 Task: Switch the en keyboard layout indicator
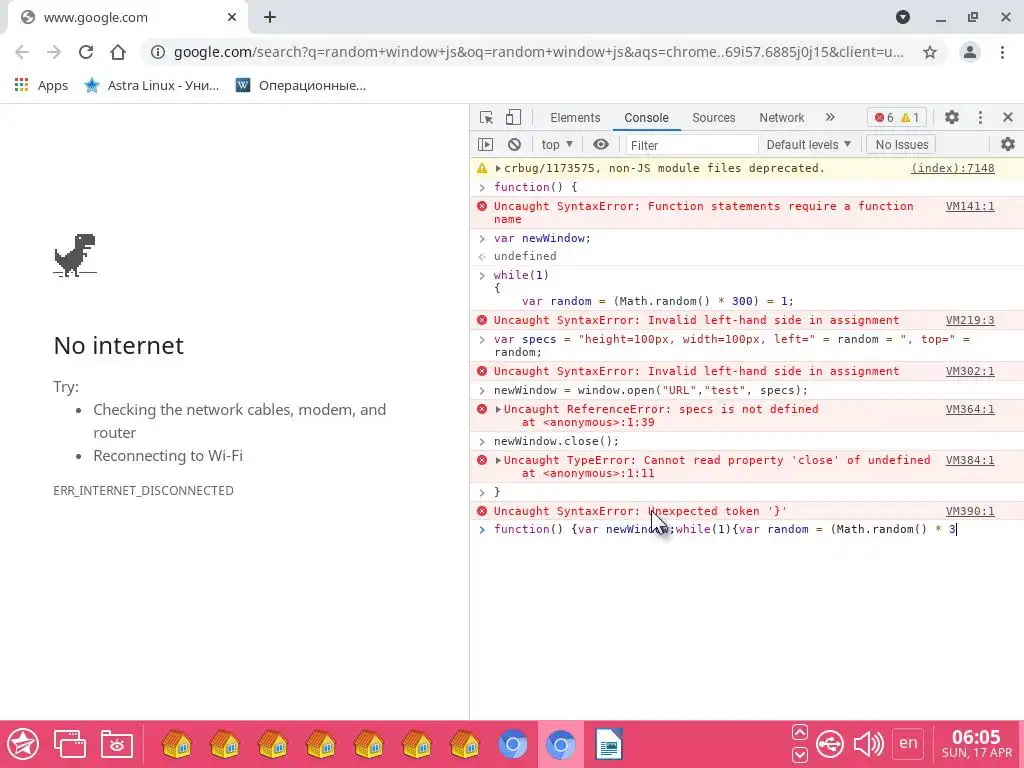pos(908,743)
